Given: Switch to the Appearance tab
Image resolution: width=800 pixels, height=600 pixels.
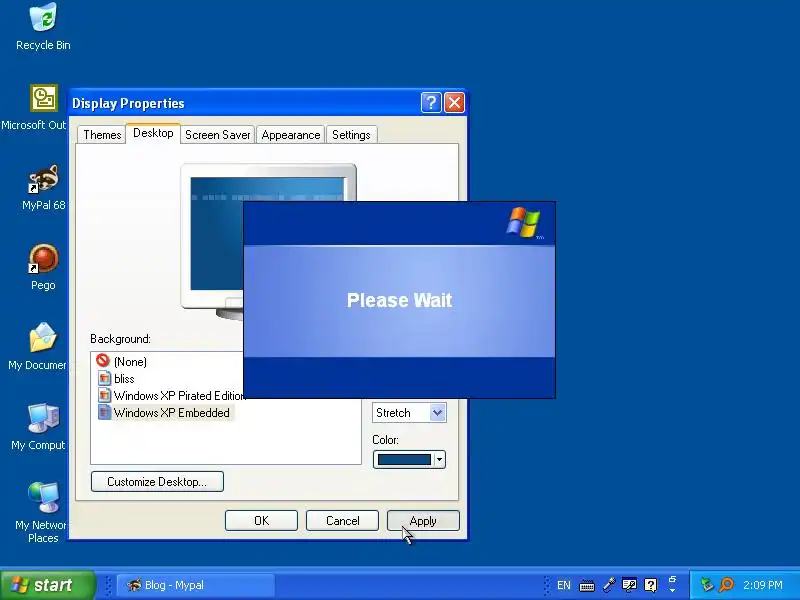Looking at the screenshot, I should point(291,135).
